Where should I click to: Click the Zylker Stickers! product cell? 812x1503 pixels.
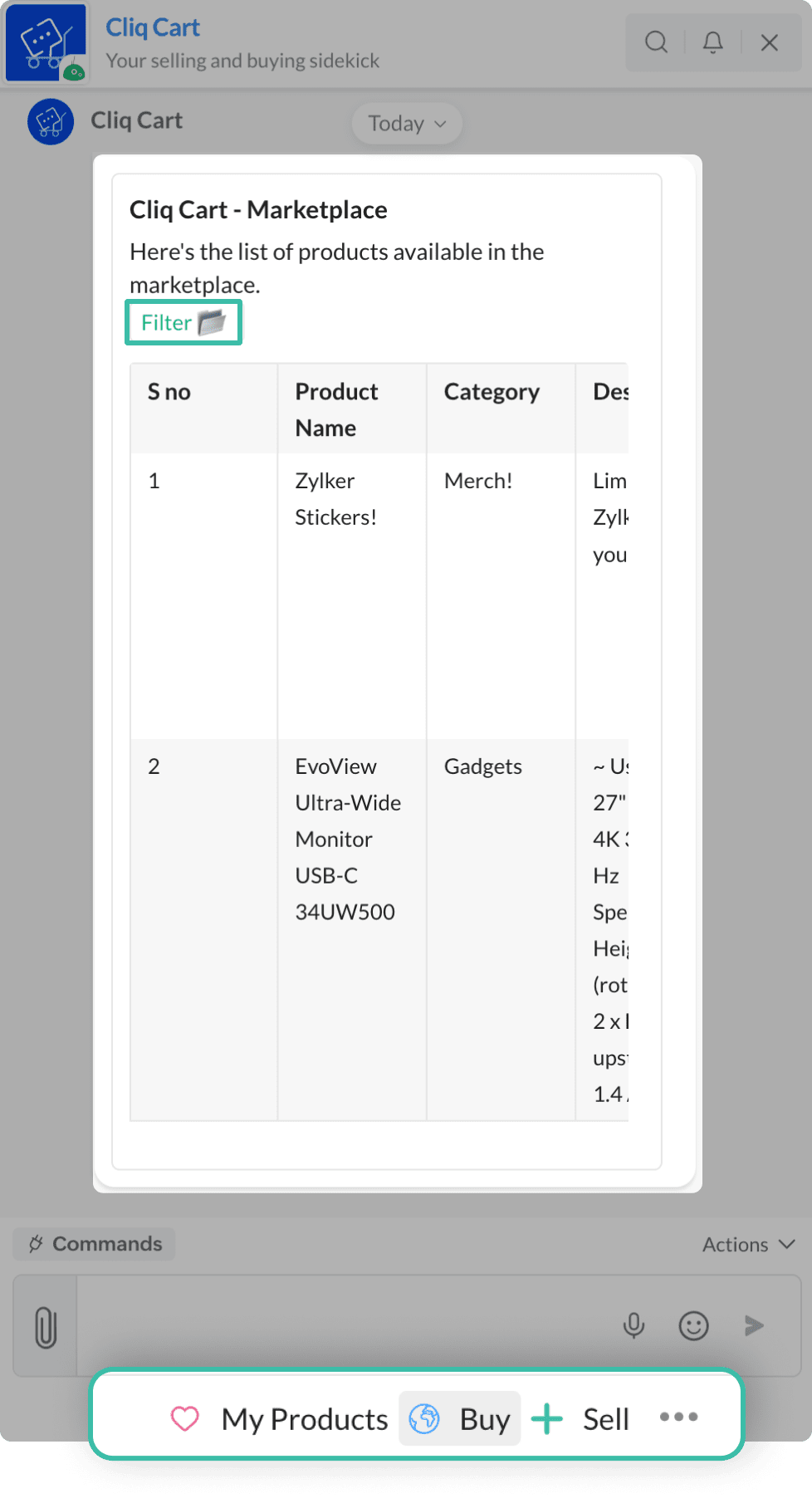(335, 499)
